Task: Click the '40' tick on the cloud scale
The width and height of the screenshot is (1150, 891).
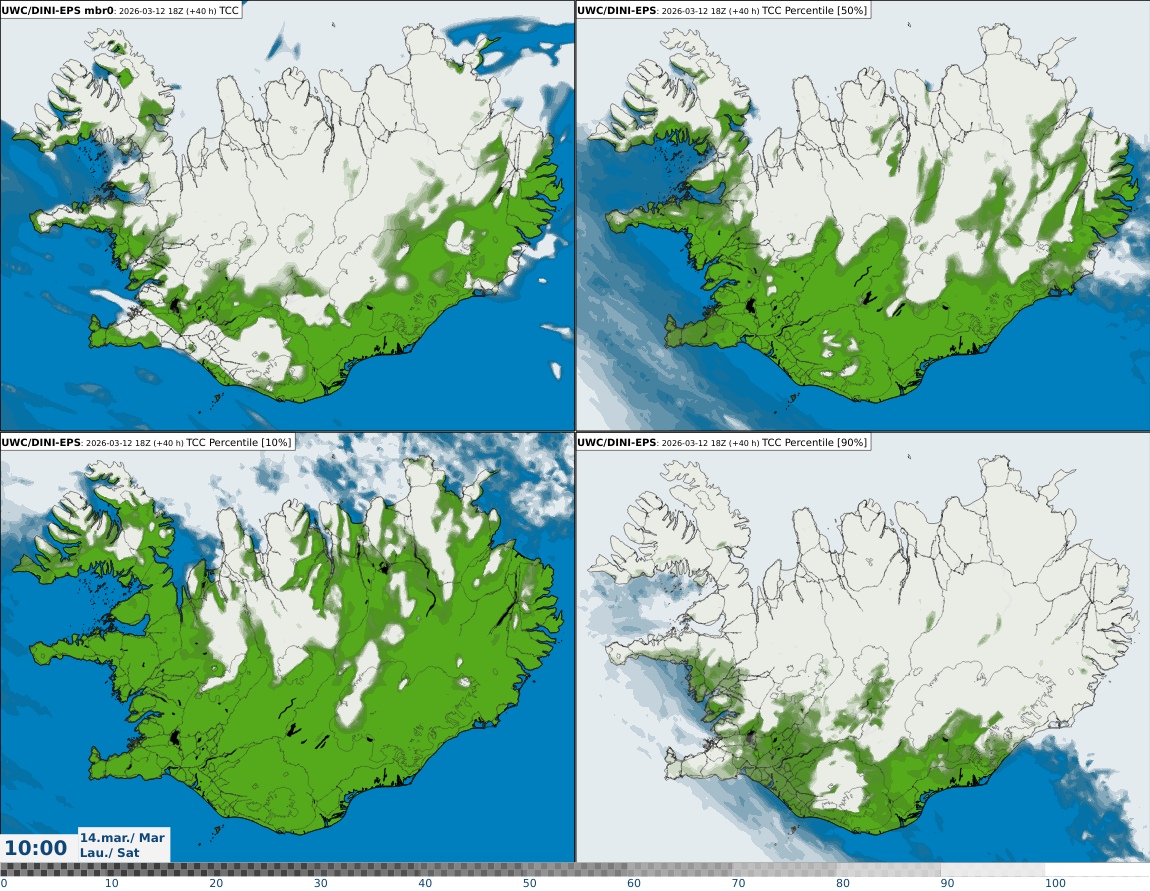Action: (425, 883)
